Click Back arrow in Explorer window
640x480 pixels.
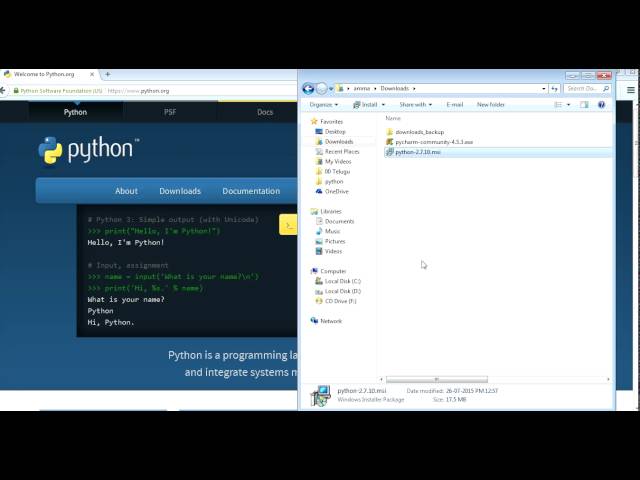[x=308, y=88]
